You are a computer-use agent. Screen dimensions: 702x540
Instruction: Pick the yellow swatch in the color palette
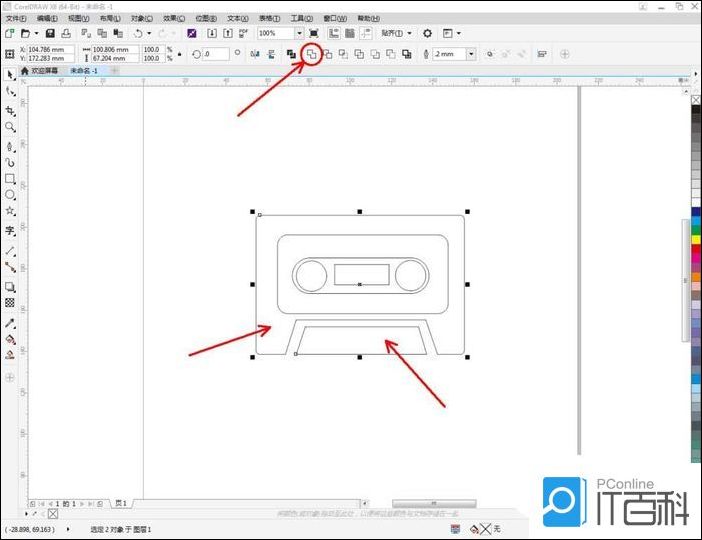695,240
